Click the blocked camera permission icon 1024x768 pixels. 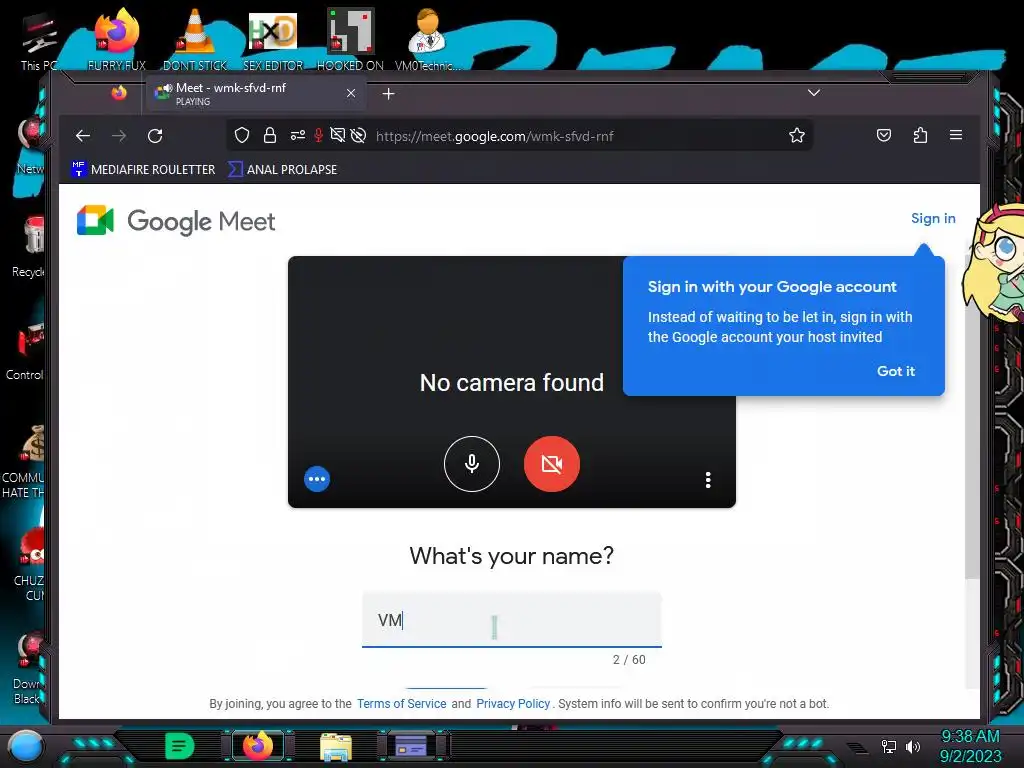point(338,135)
